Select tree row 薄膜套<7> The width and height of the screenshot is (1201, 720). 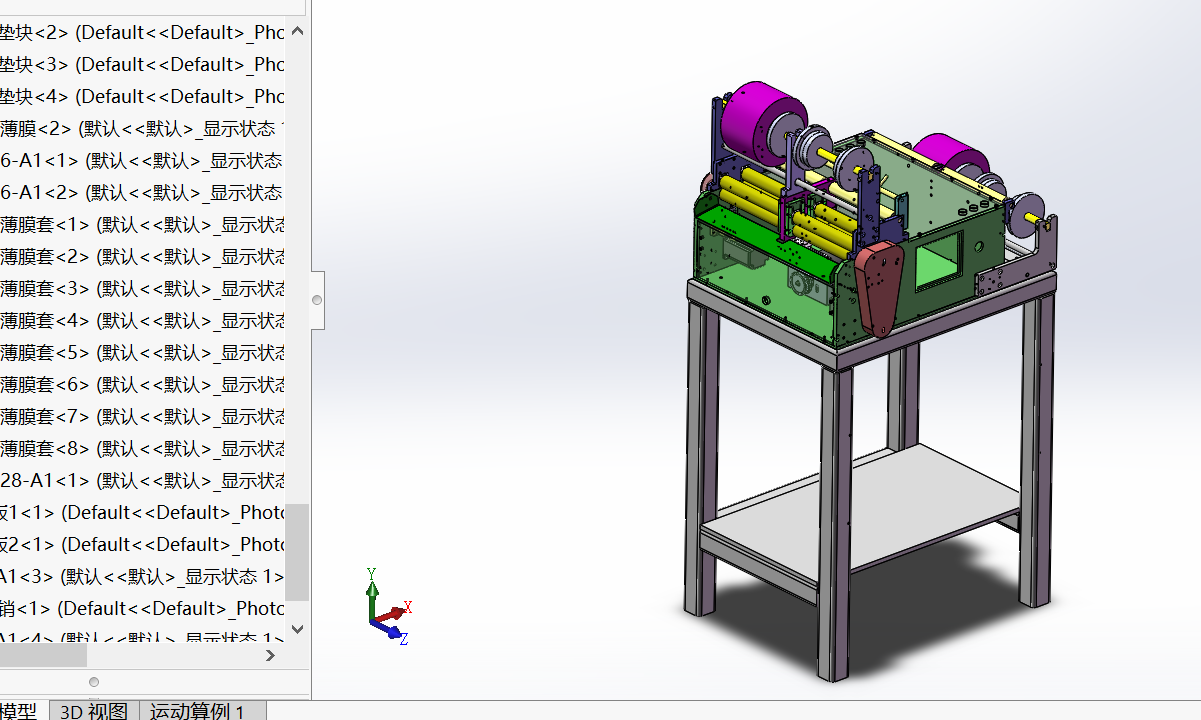pos(142,416)
